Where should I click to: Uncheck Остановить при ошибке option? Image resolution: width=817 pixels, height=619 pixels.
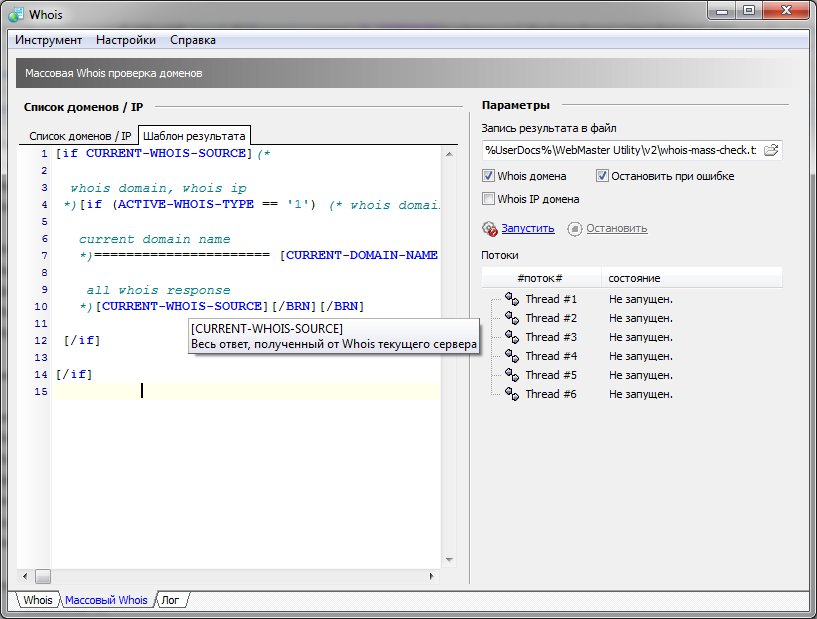coord(603,176)
